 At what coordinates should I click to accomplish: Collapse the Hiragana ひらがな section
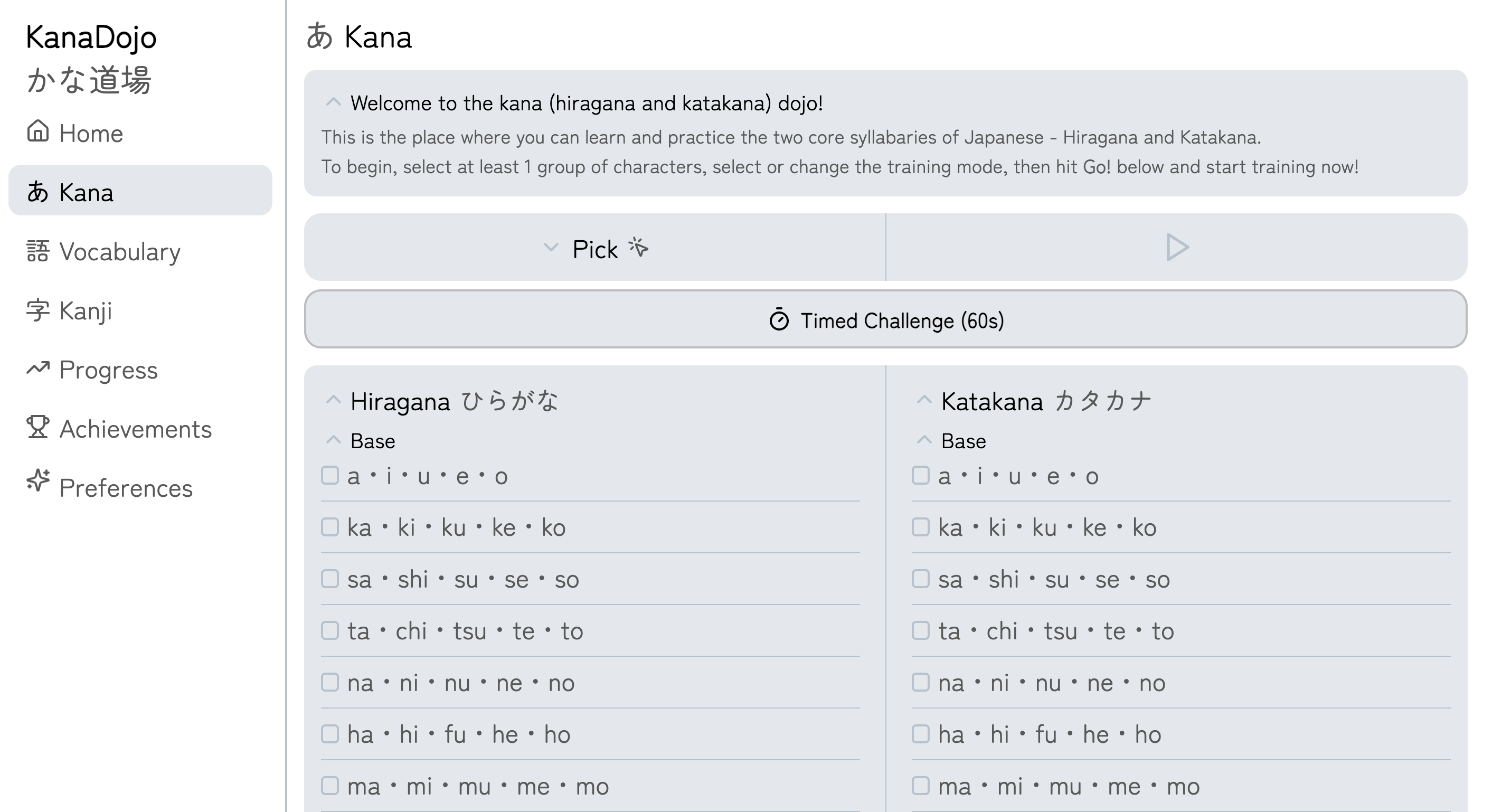[333, 401]
